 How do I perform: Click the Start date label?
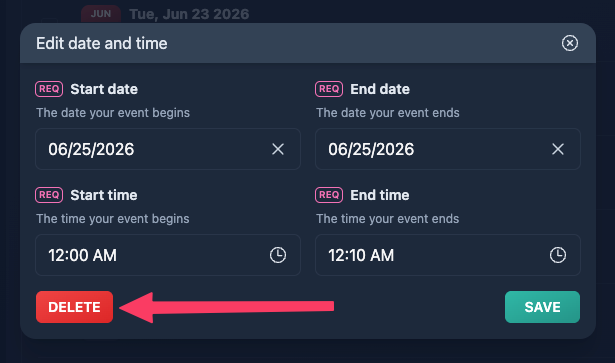click(x=104, y=89)
